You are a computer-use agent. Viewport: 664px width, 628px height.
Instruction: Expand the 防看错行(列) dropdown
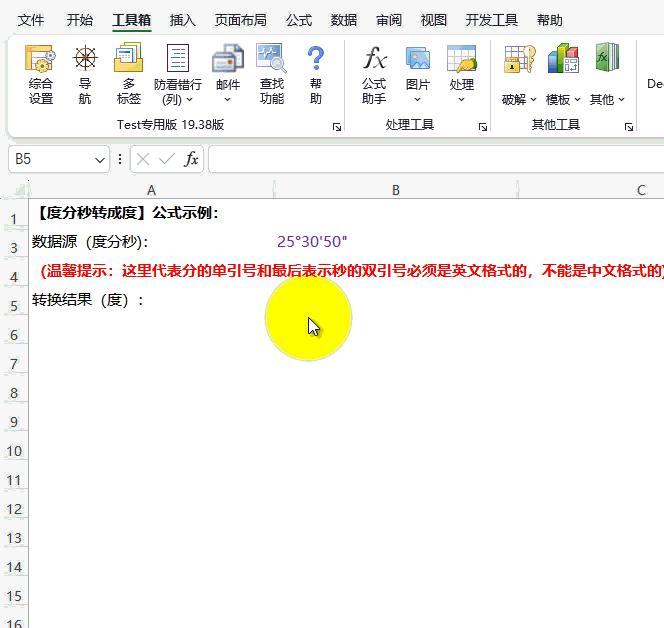point(177,99)
